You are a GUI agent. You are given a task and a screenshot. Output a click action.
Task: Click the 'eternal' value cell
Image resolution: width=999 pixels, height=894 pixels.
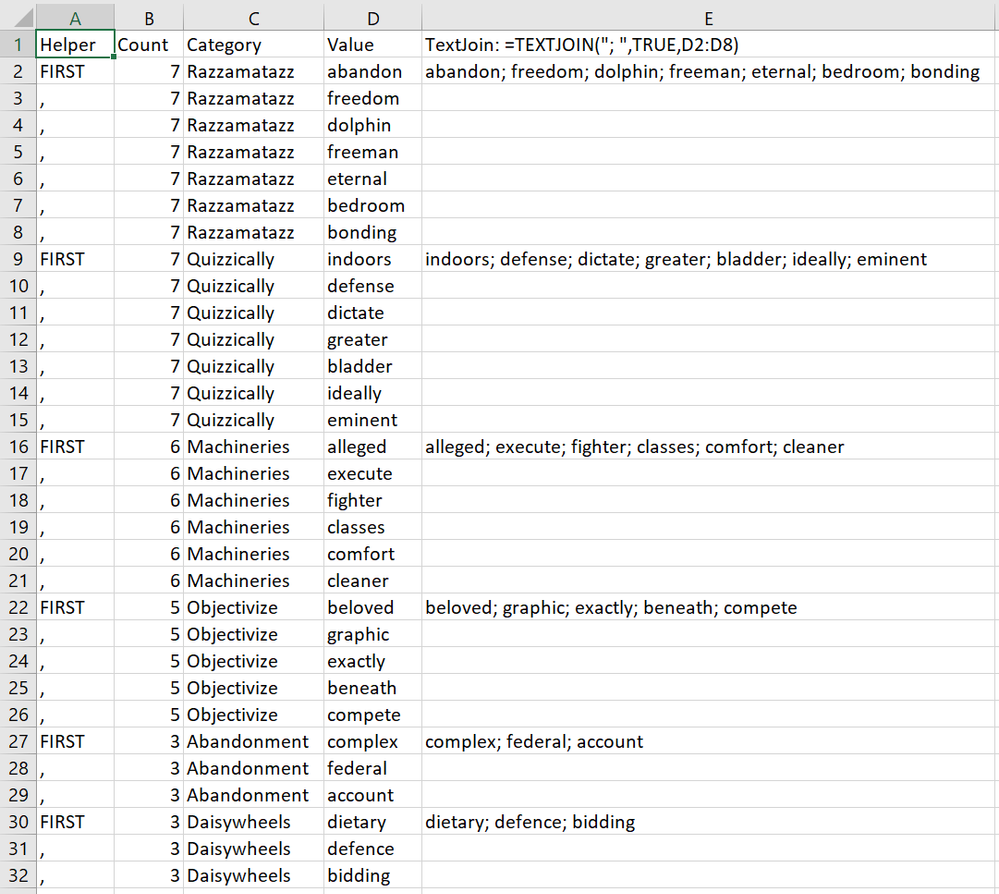pos(373,178)
